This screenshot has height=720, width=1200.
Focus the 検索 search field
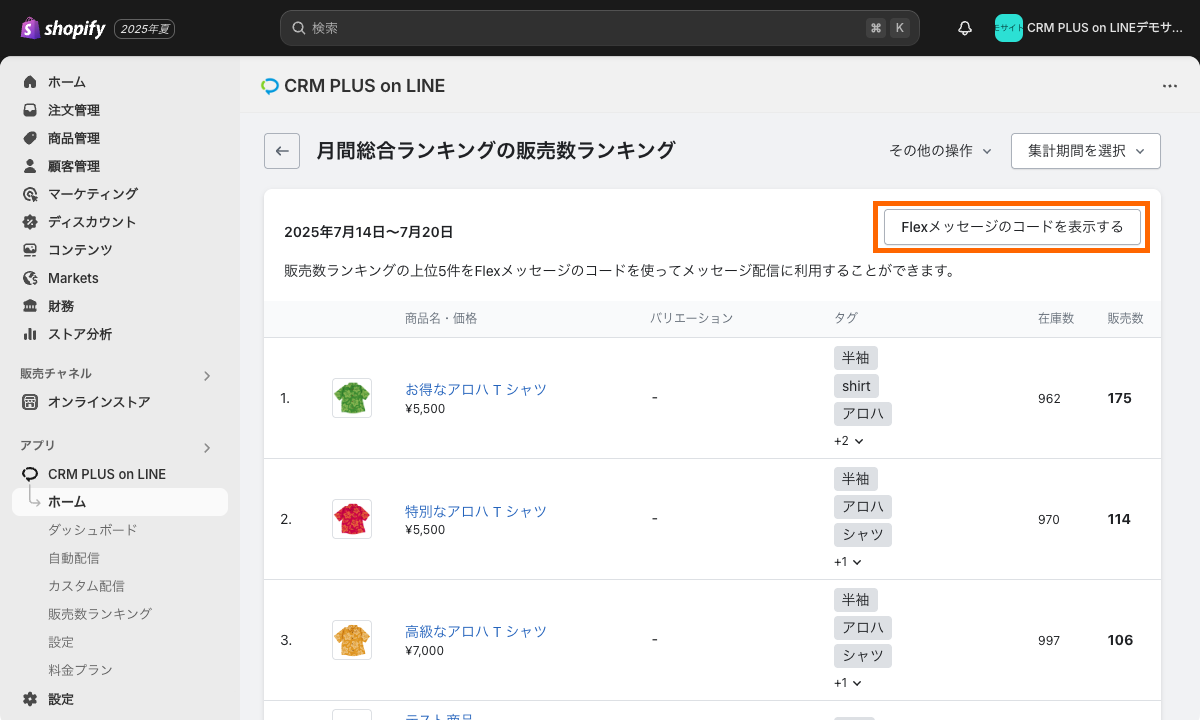(599, 28)
